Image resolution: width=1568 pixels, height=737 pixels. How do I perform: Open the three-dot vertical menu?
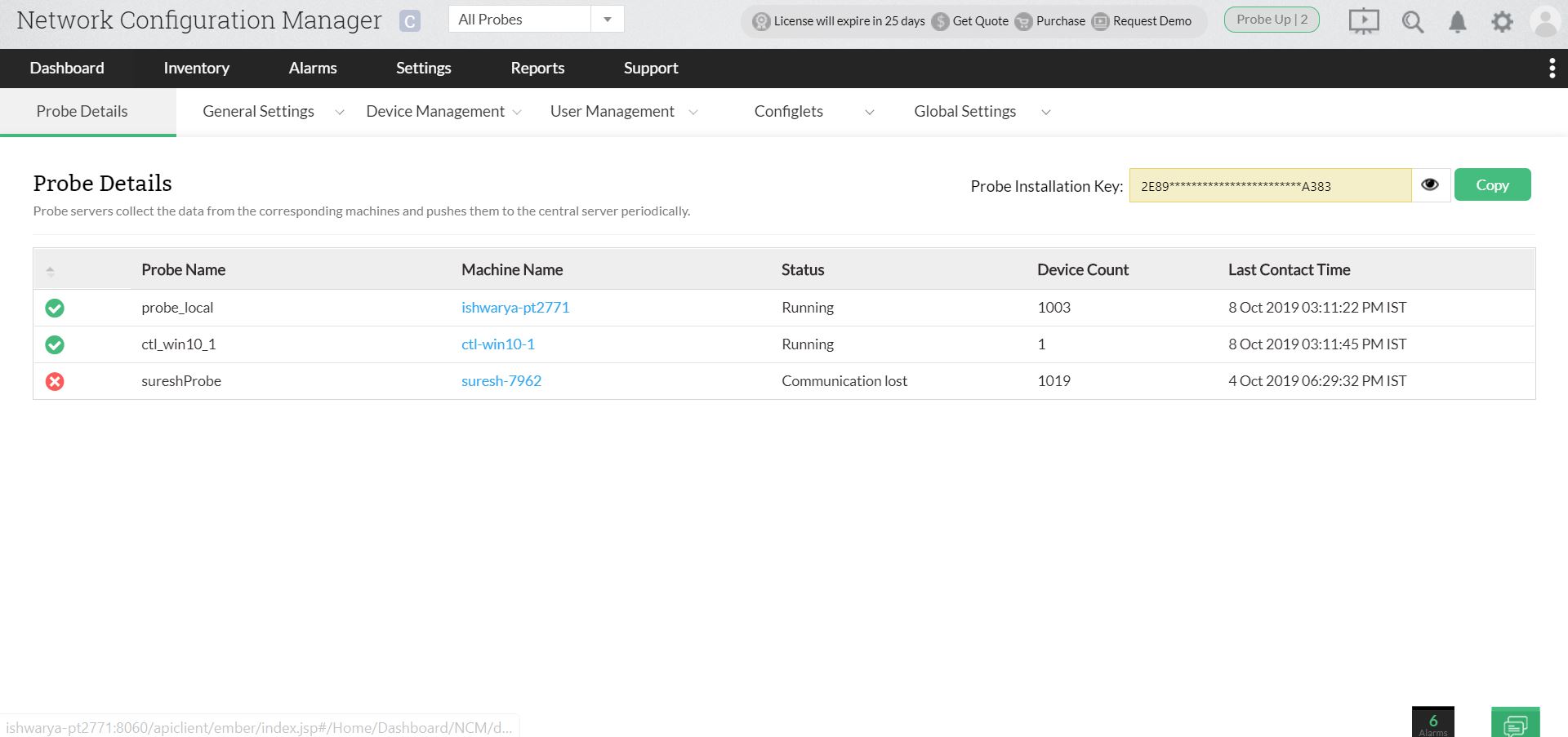[1552, 69]
